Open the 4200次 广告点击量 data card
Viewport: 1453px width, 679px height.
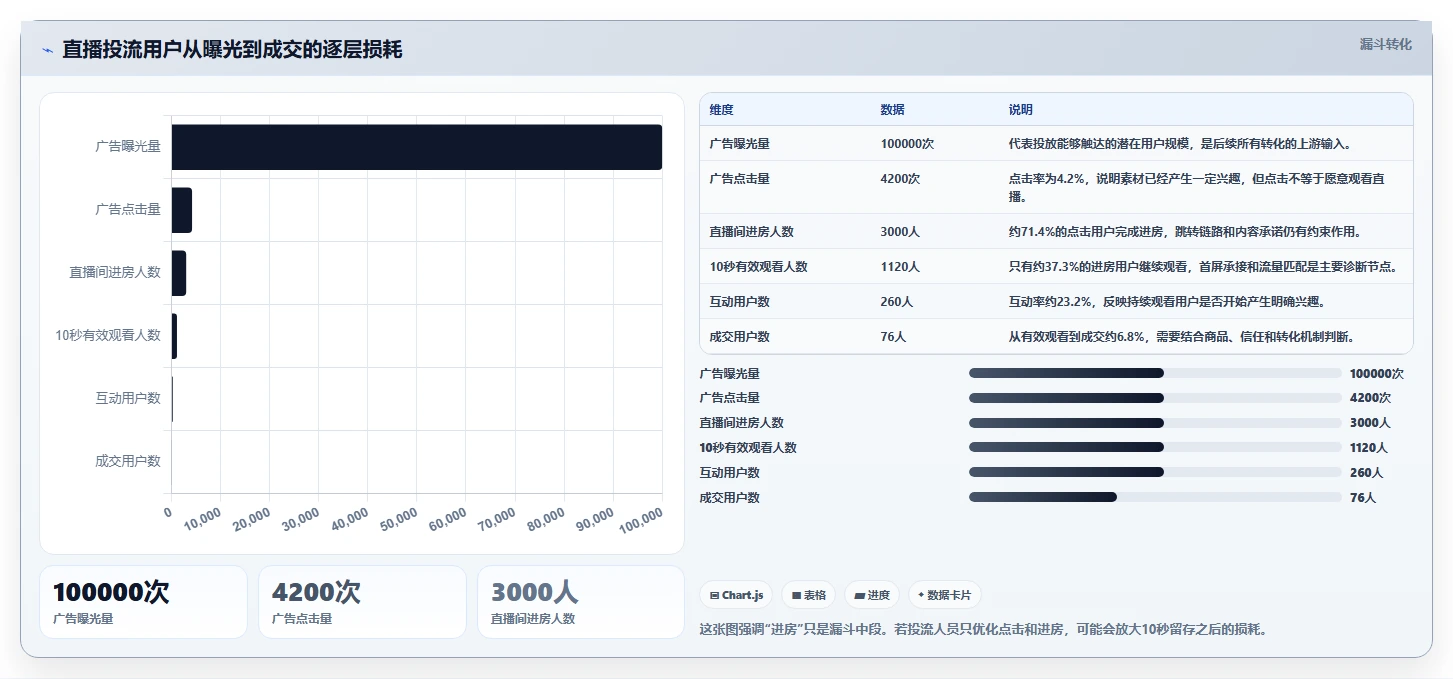362,602
